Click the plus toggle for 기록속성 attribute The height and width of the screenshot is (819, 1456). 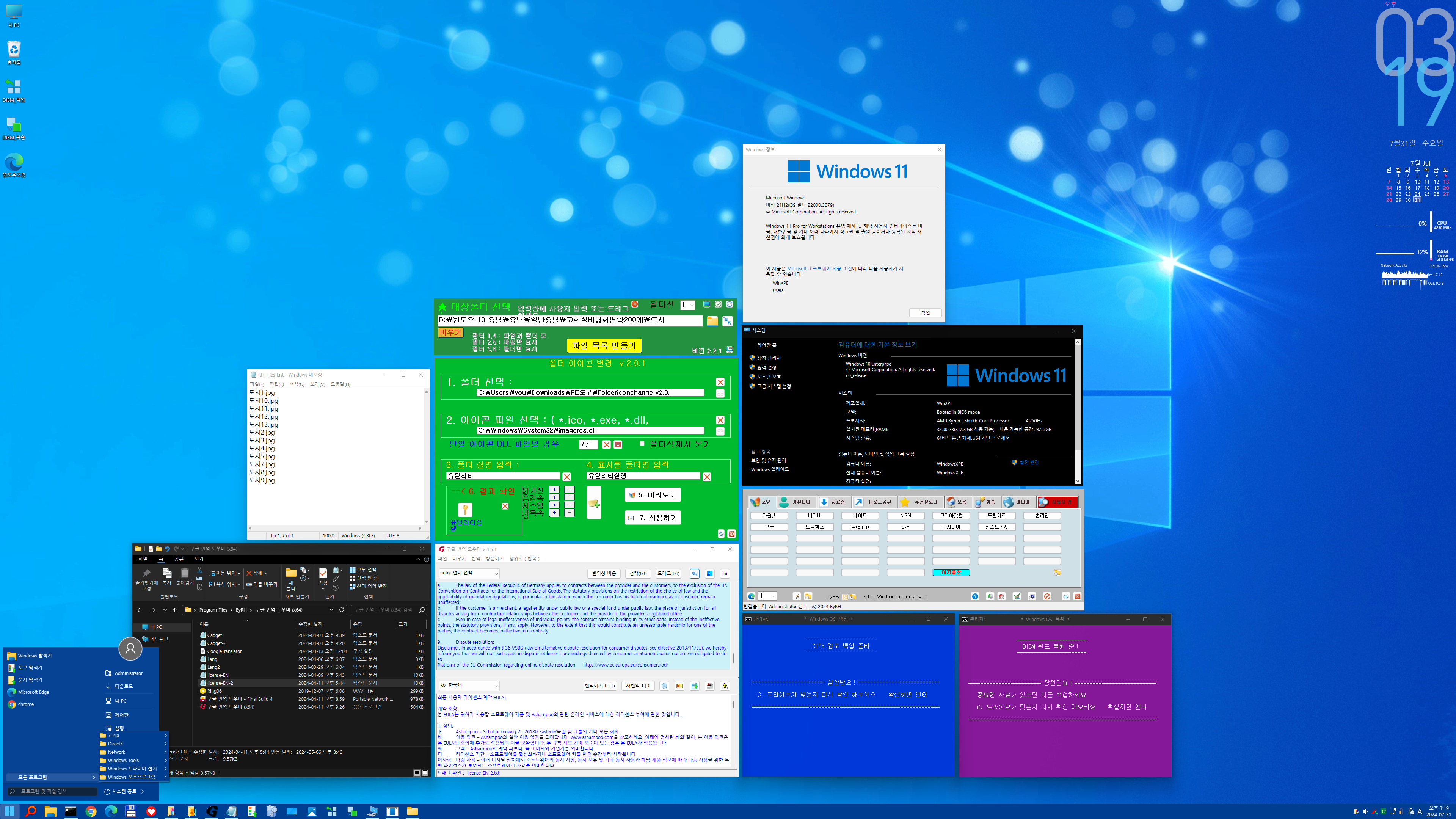click(554, 513)
